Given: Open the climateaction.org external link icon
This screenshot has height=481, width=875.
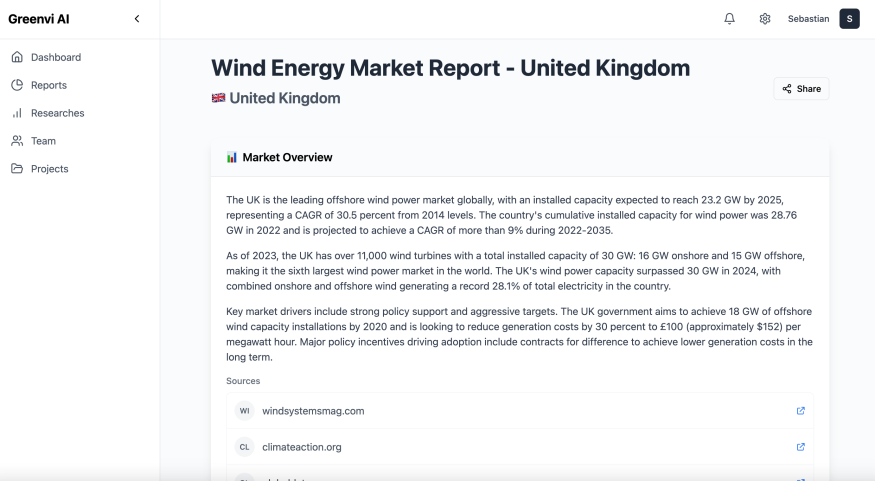Looking at the screenshot, I should [x=800, y=447].
